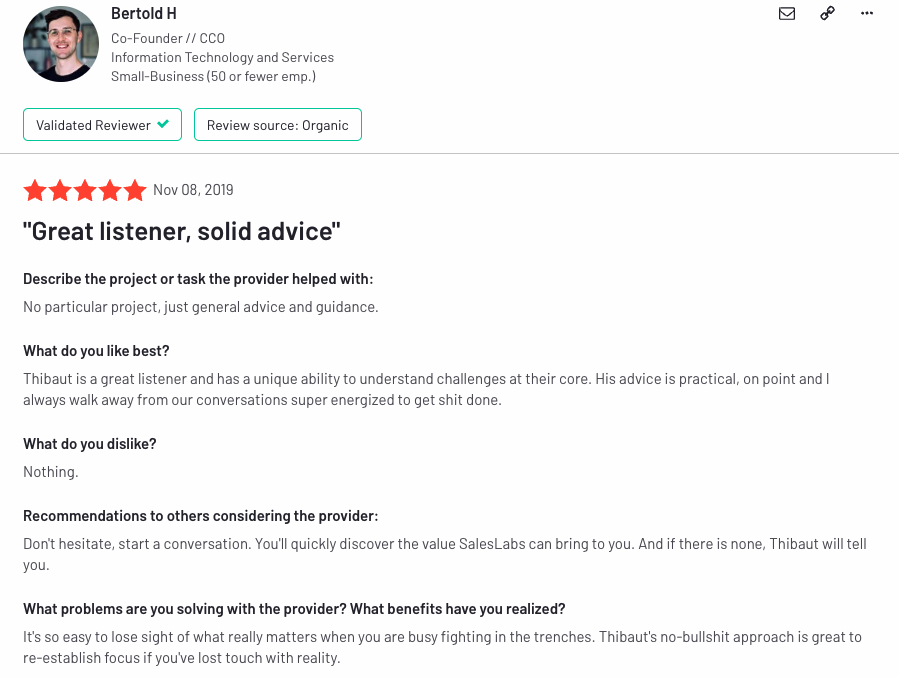Click the Nov 08, 2019 review date
Viewport: 899px width, 678px height.
pyautogui.click(x=193, y=190)
